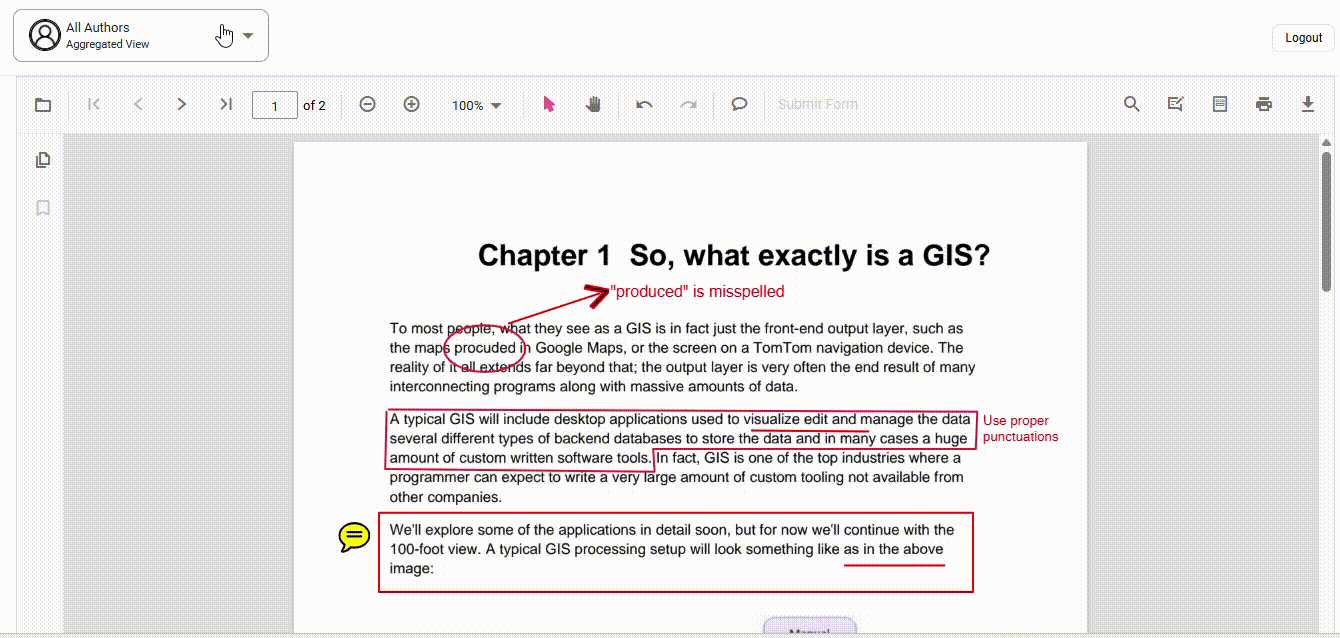This screenshot has width=1340, height=638.
Task: Select the pink pointer selection tool
Action: (549, 104)
